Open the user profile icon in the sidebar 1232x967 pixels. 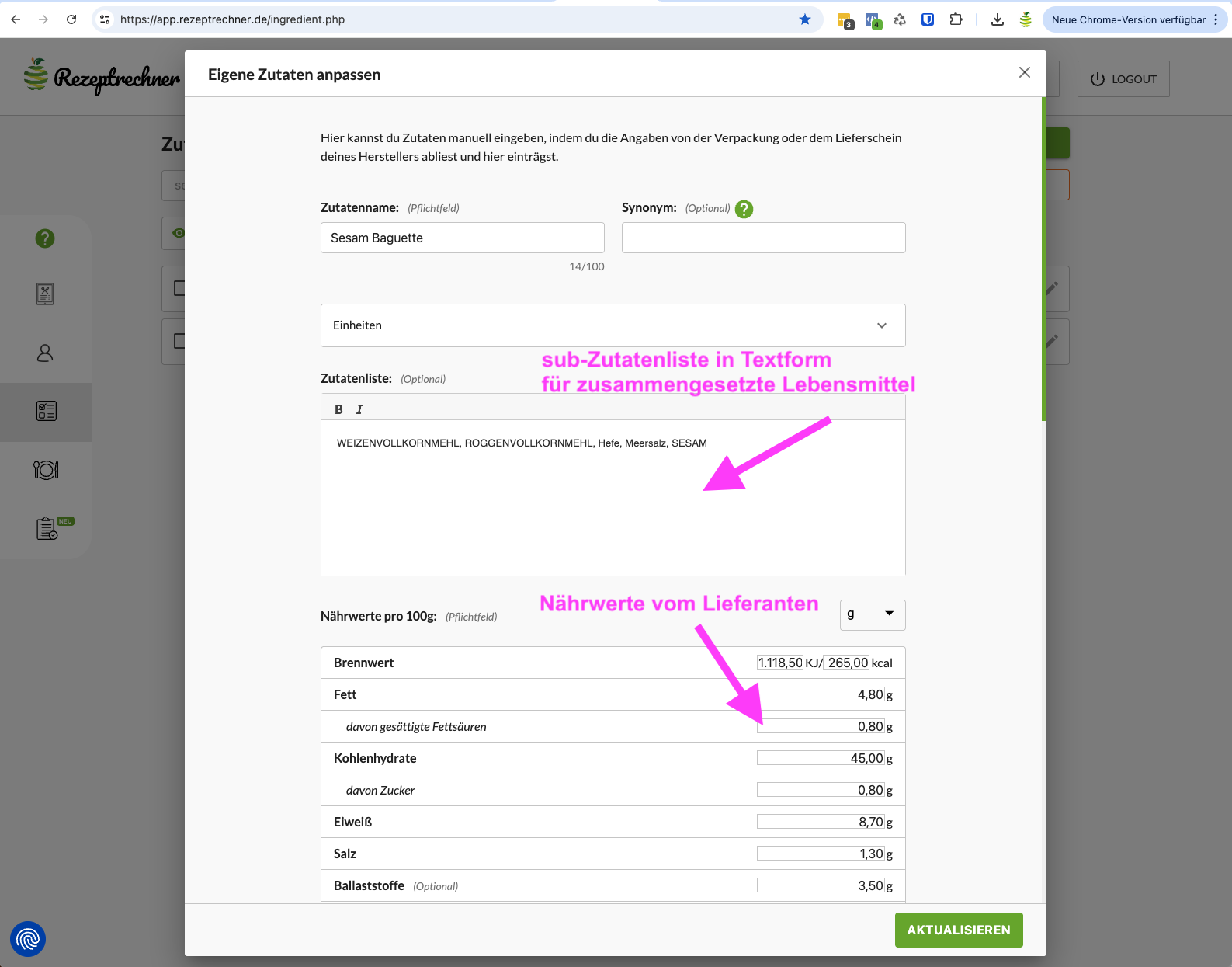click(45, 353)
